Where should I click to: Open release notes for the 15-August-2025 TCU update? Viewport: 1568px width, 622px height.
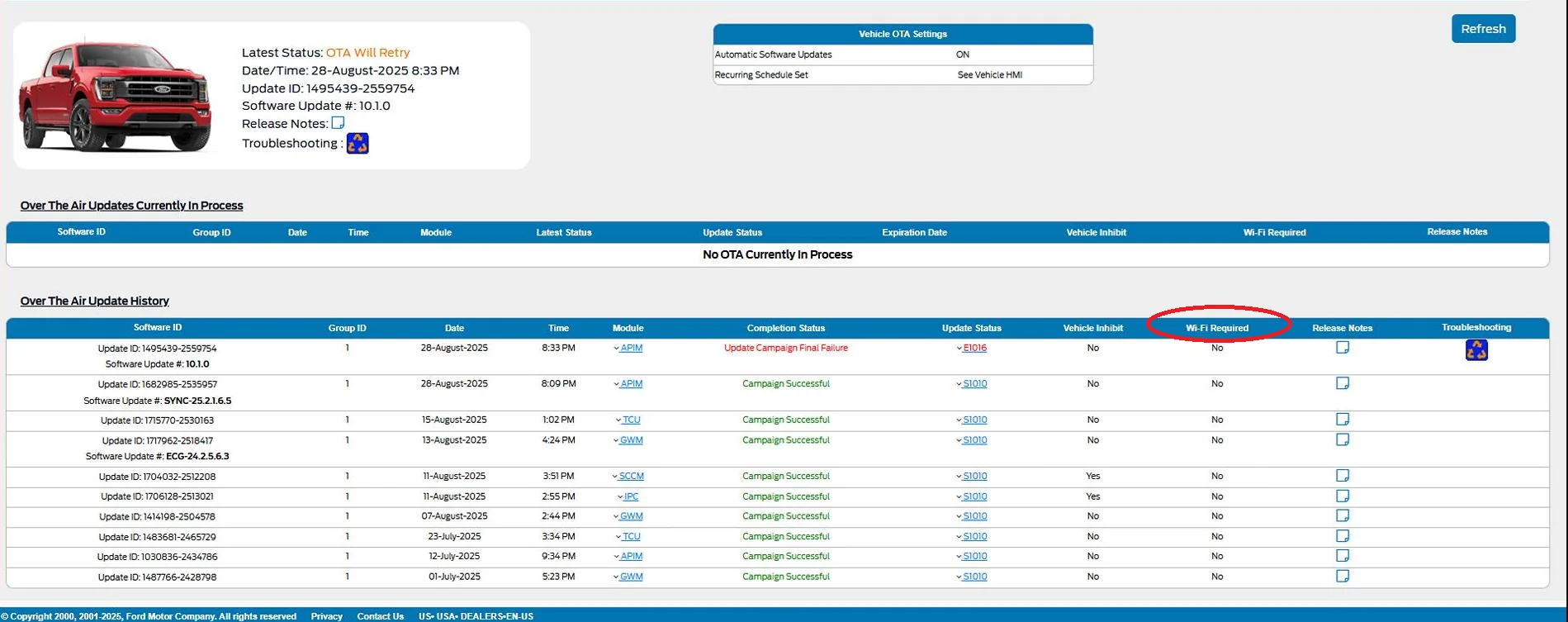click(1343, 420)
